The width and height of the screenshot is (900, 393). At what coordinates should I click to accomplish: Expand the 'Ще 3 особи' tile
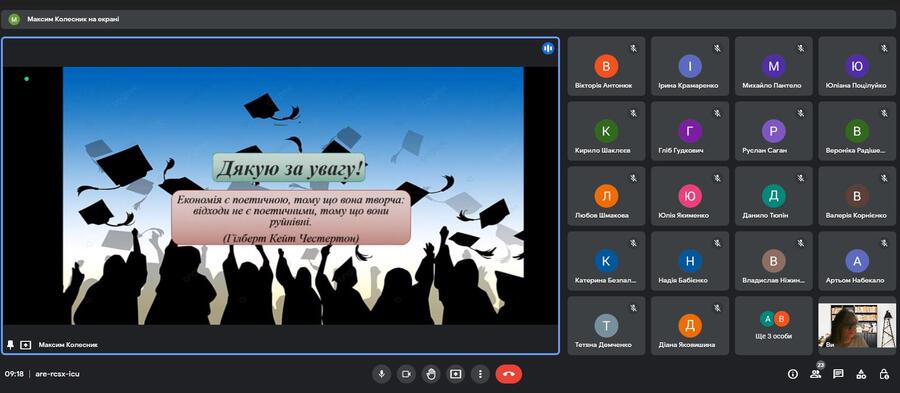point(773,326)
